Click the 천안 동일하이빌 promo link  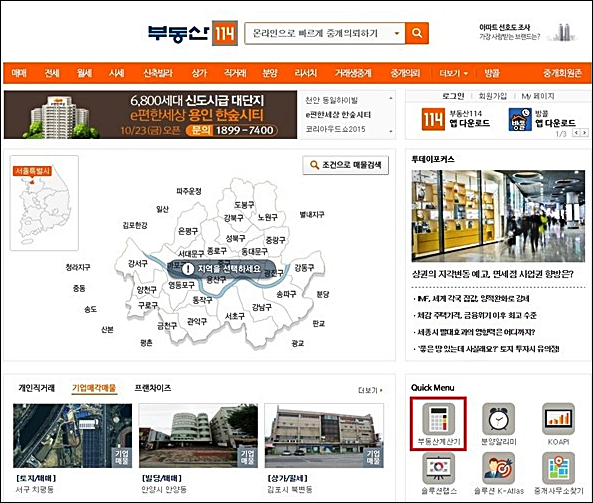pos(331,100)
